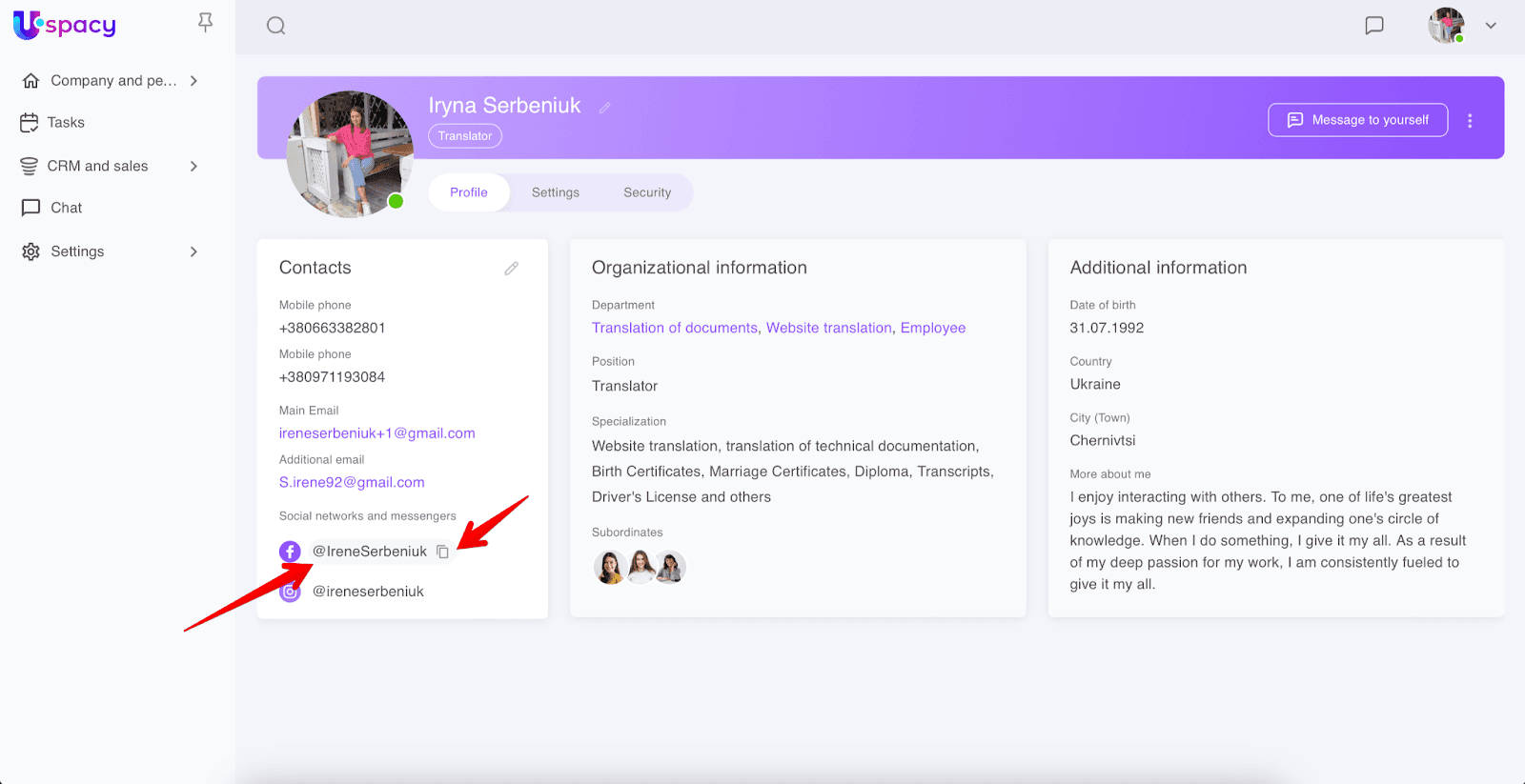Viewport: 1525px width, 784px height.
Task: Expand the CRM and sales submenu
Action: 193,167
